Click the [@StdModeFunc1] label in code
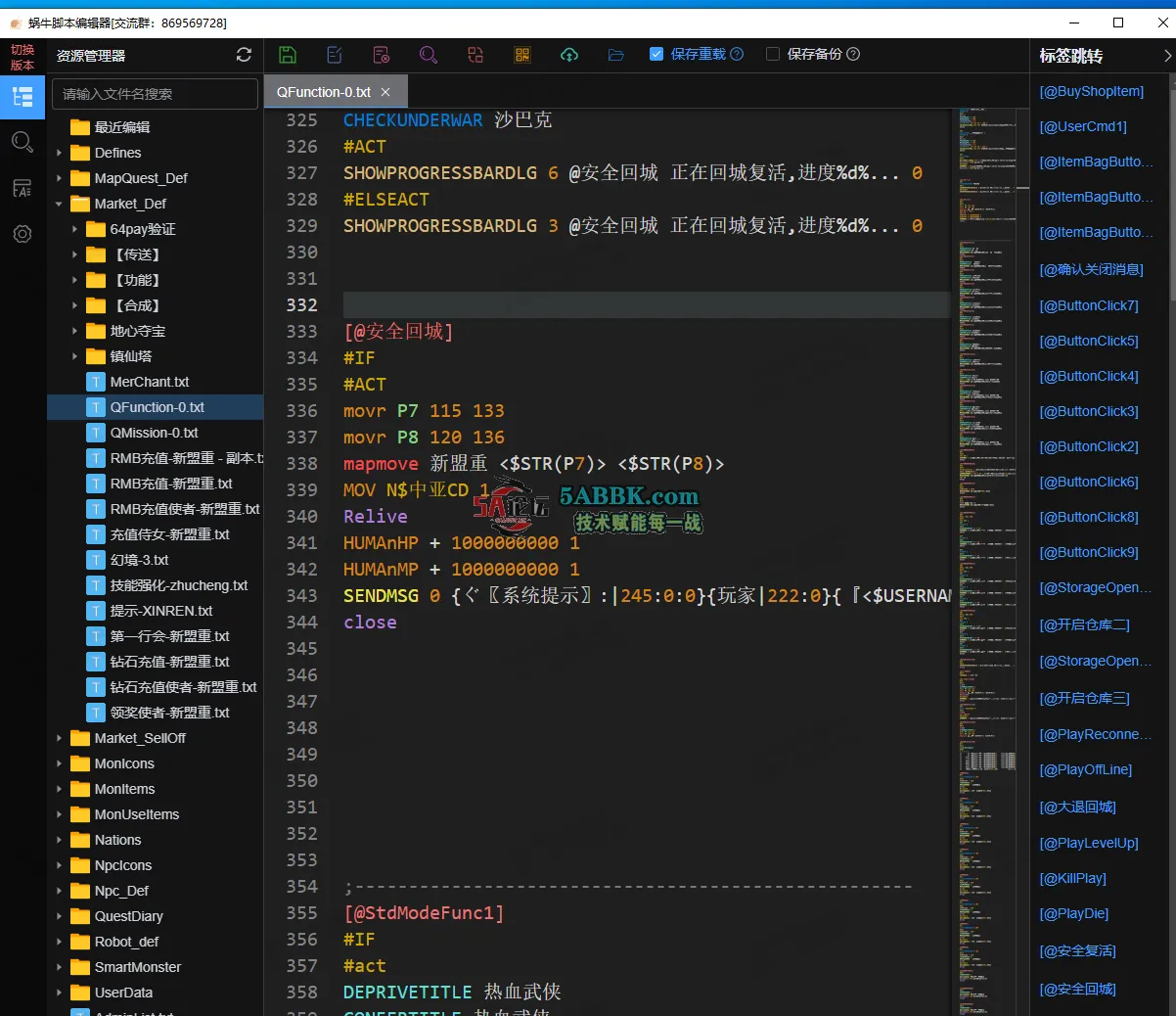This screenshot has width=1176, height=1016. [x=424, y=913]
